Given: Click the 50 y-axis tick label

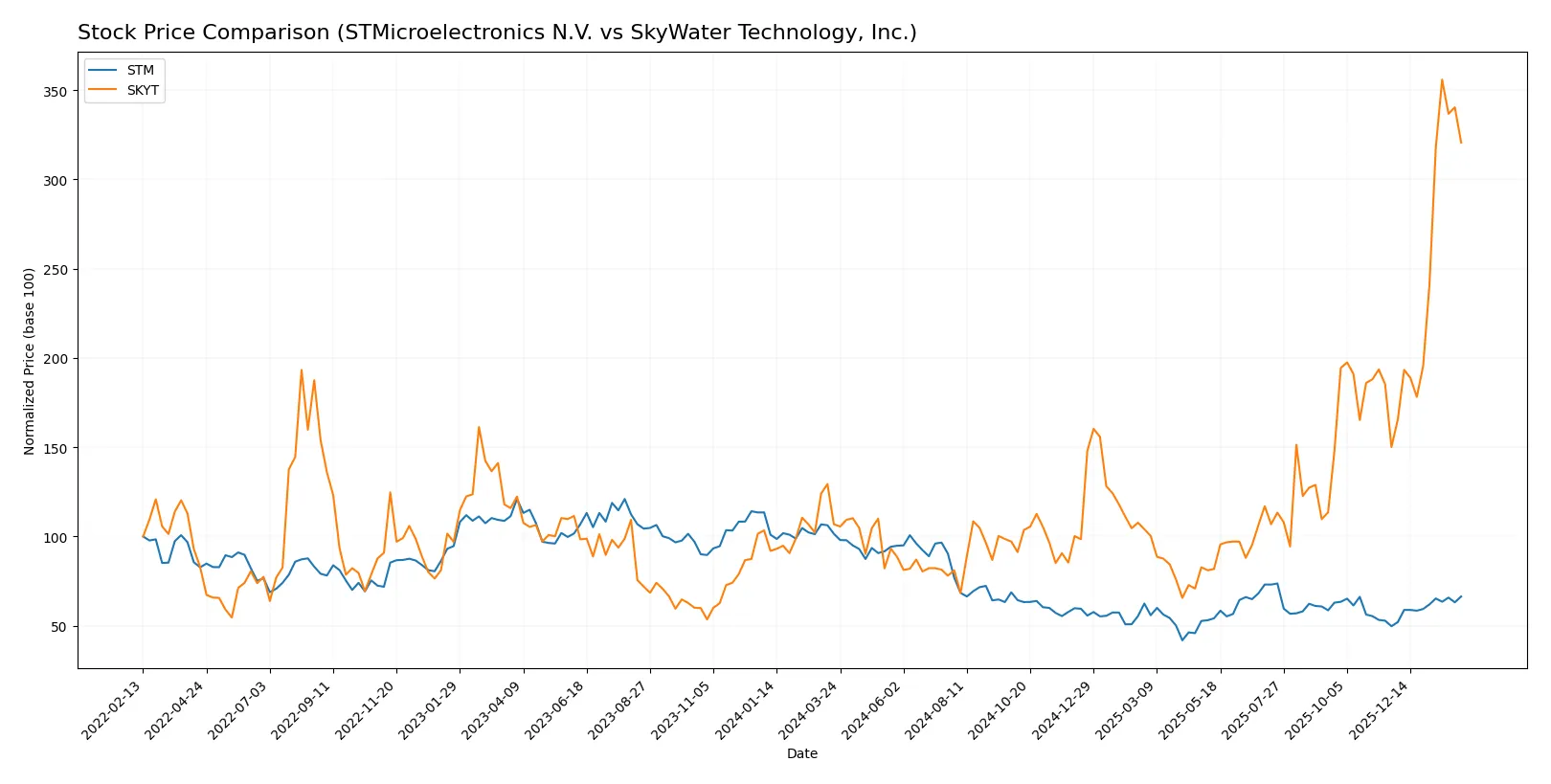Looking at the screenshot, I should (x=58, y=627).
